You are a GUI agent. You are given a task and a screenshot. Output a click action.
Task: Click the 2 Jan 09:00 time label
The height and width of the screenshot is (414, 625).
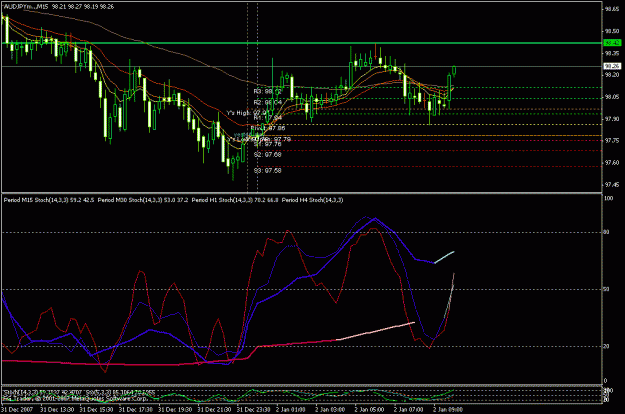coord(448,409)
